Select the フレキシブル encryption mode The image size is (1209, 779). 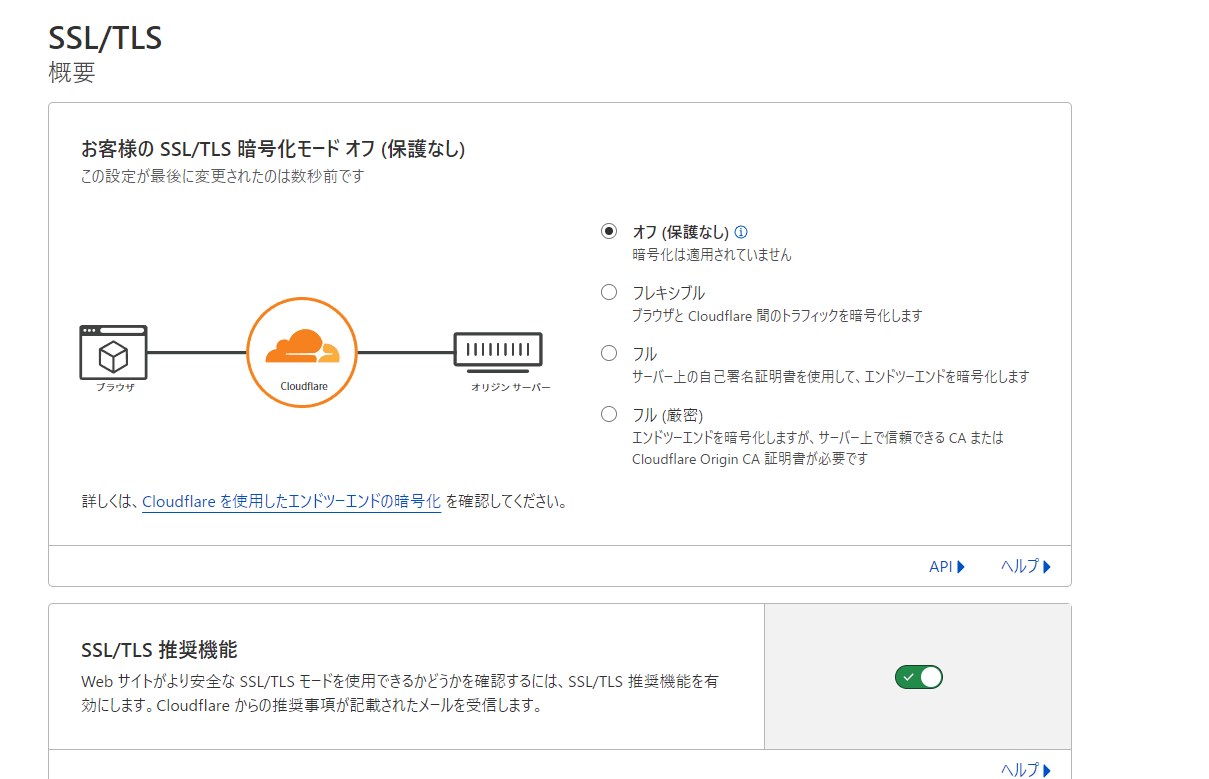(x=609, y=292)
